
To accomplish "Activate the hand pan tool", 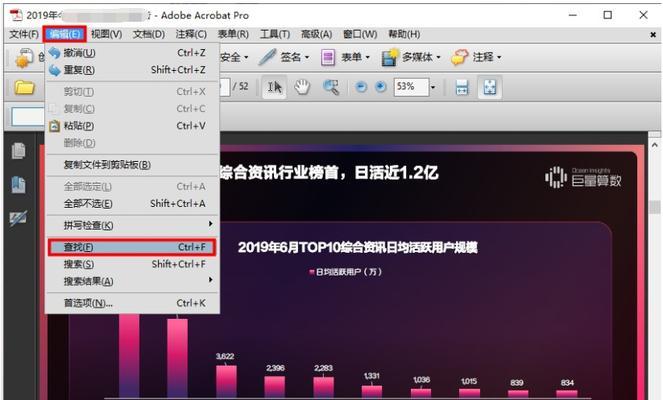I will tap(302, 87).
